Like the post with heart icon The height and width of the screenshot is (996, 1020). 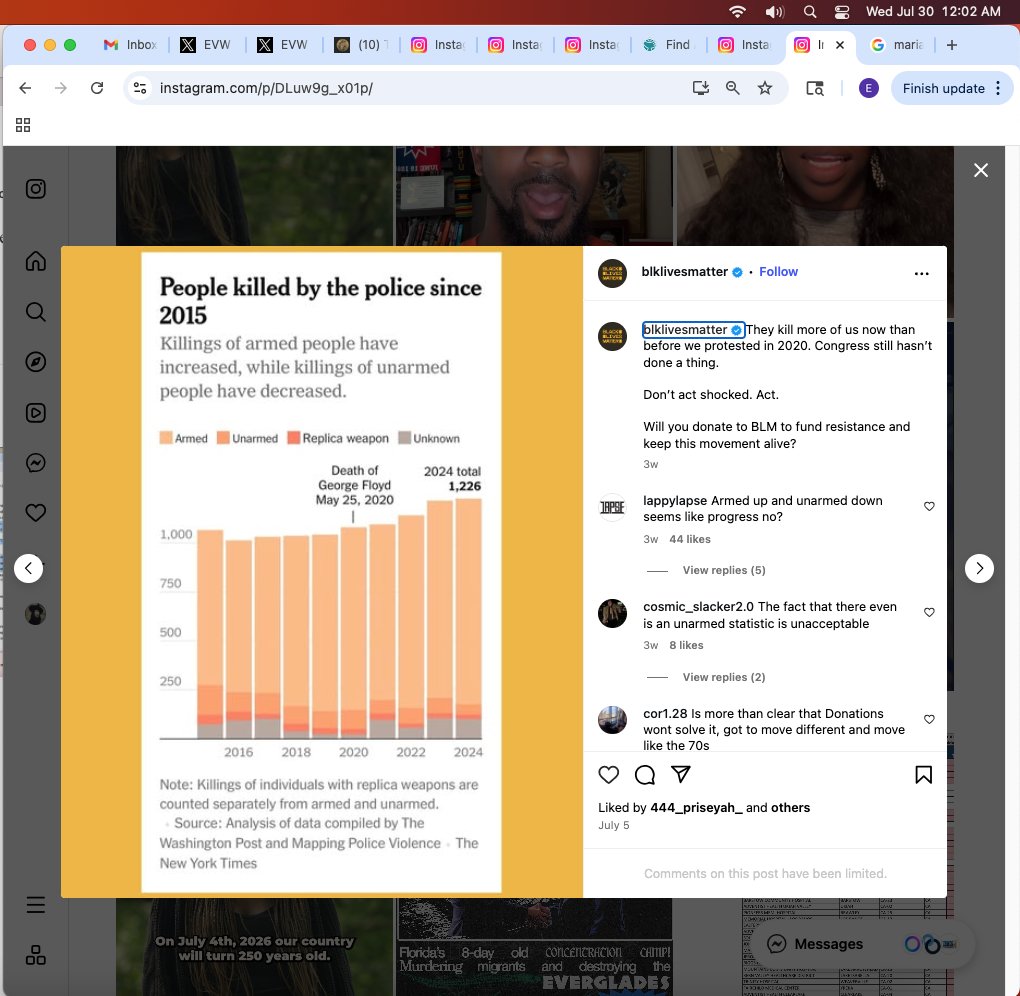(x=608, y=774)
